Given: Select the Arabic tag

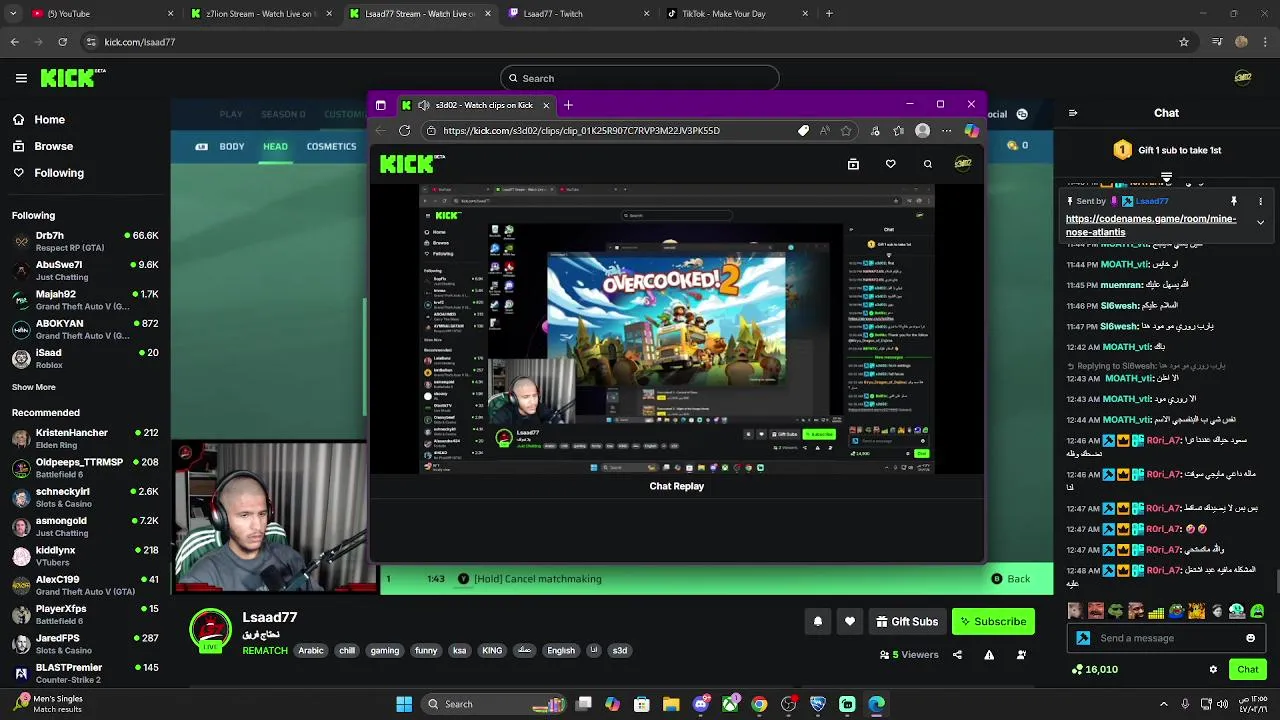Looking at the screenshot, I should 311,650.
